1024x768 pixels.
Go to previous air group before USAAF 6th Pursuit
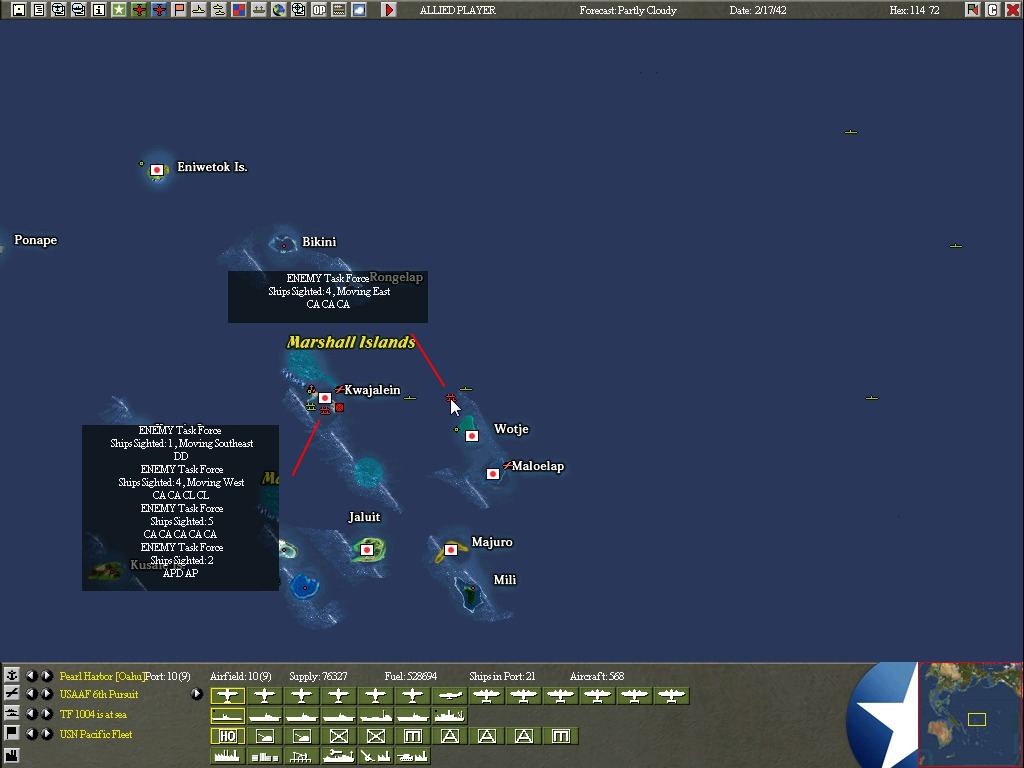(x=31, y=694)
